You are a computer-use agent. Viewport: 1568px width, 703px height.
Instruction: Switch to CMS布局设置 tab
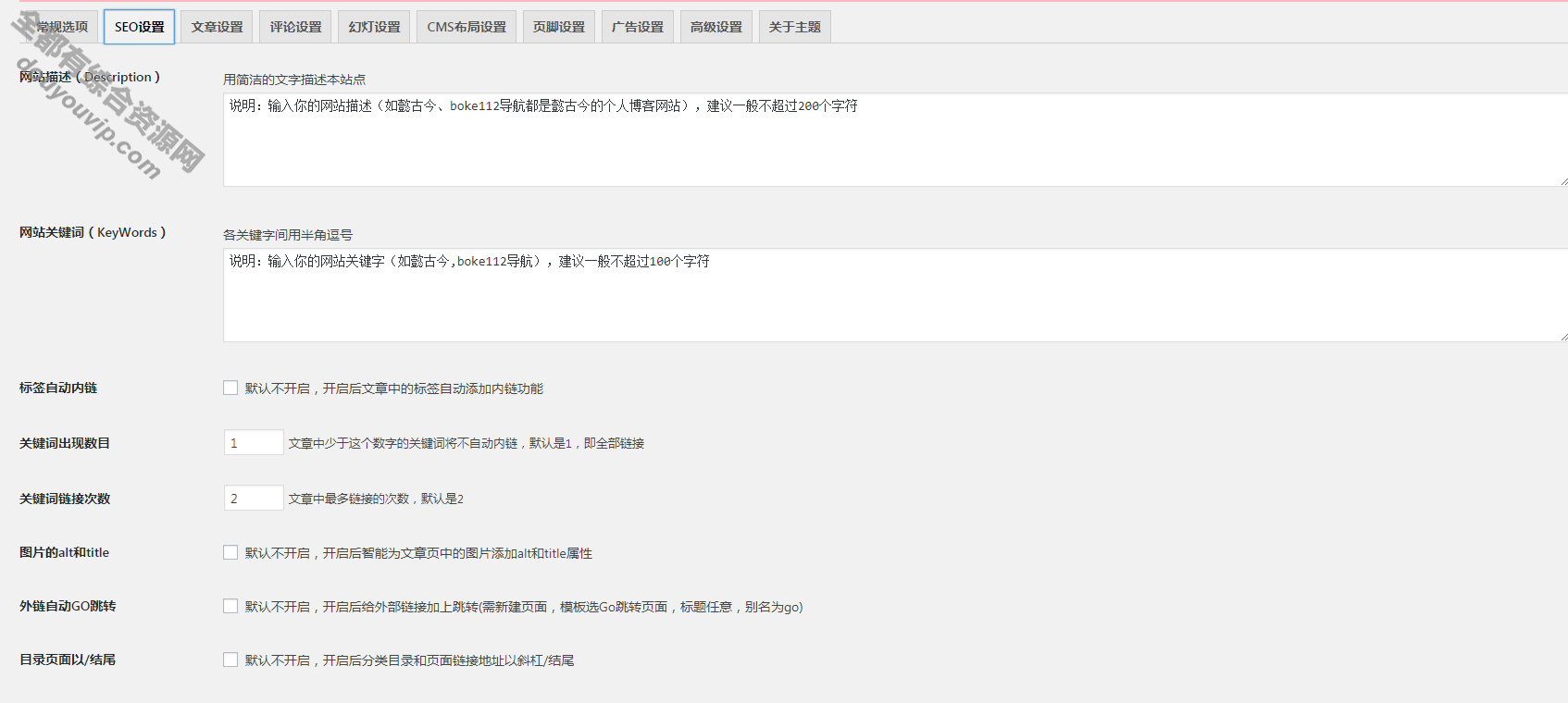click(467, 27)
